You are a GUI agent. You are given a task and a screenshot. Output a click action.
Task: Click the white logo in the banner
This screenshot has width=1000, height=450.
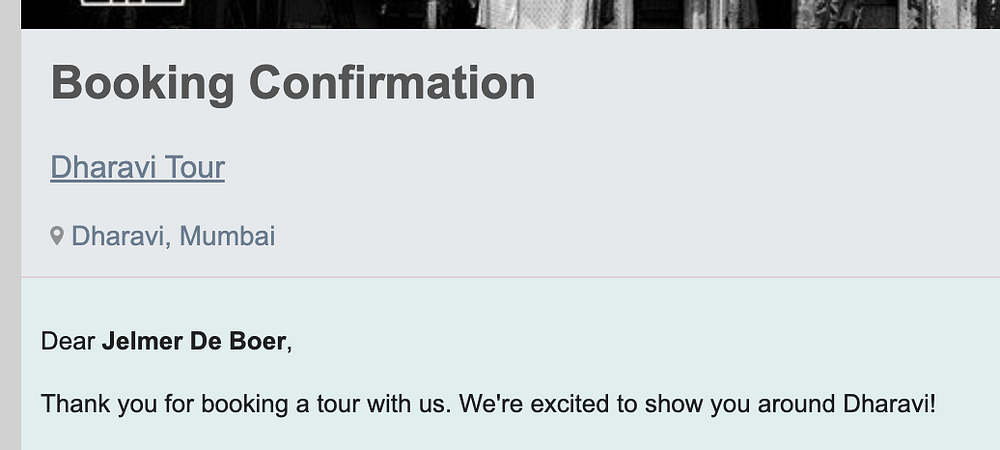pyautogui.click(x=133, y=10)
